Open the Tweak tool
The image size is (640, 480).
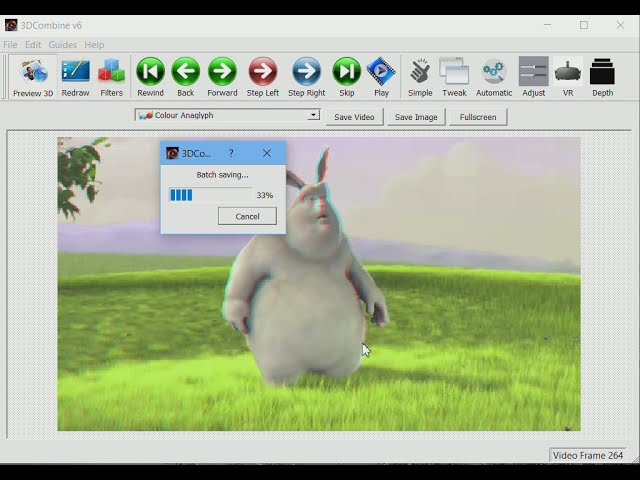coord(454,77)
